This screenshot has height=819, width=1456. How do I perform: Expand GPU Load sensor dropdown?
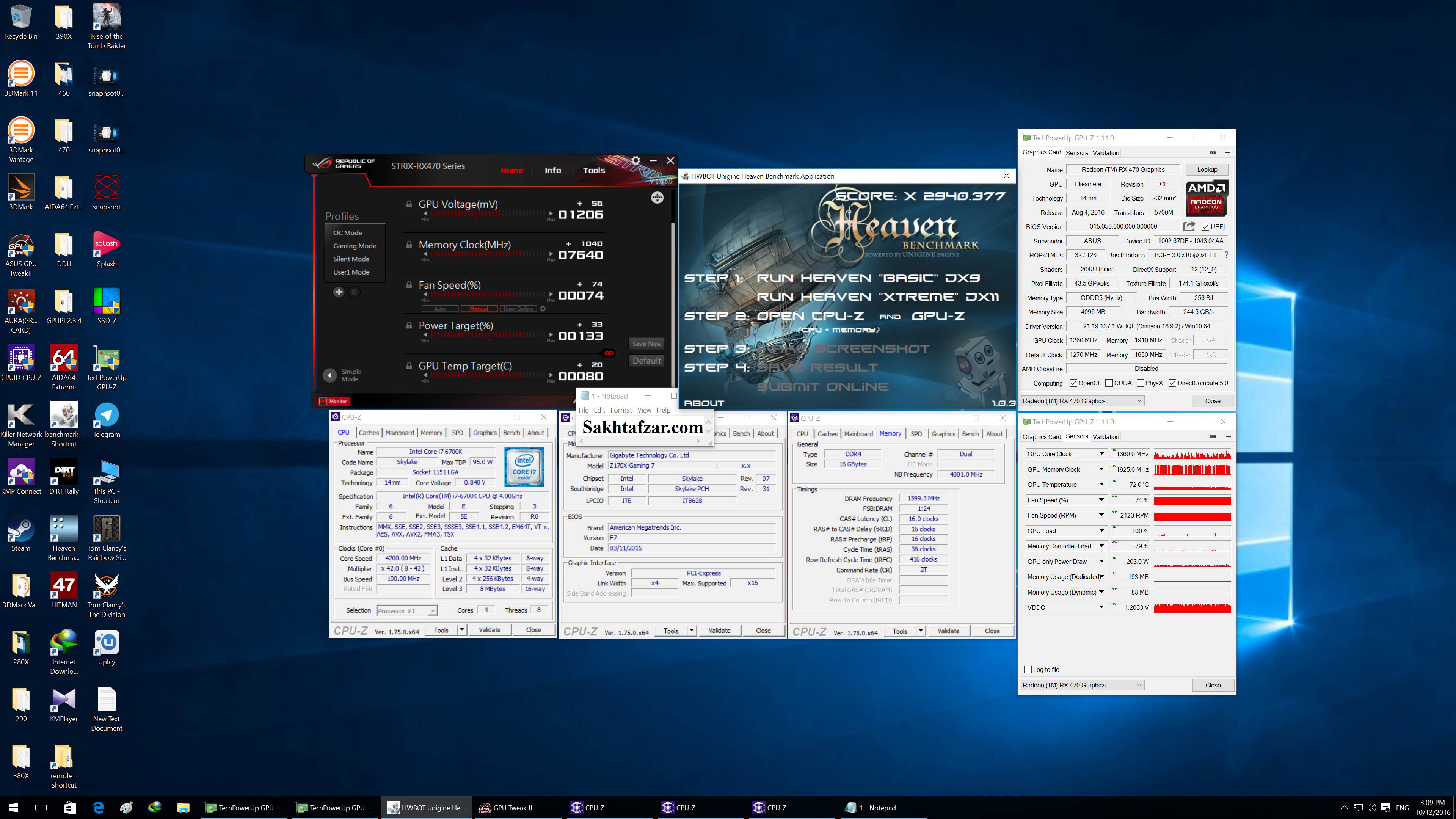(1101, 531)
